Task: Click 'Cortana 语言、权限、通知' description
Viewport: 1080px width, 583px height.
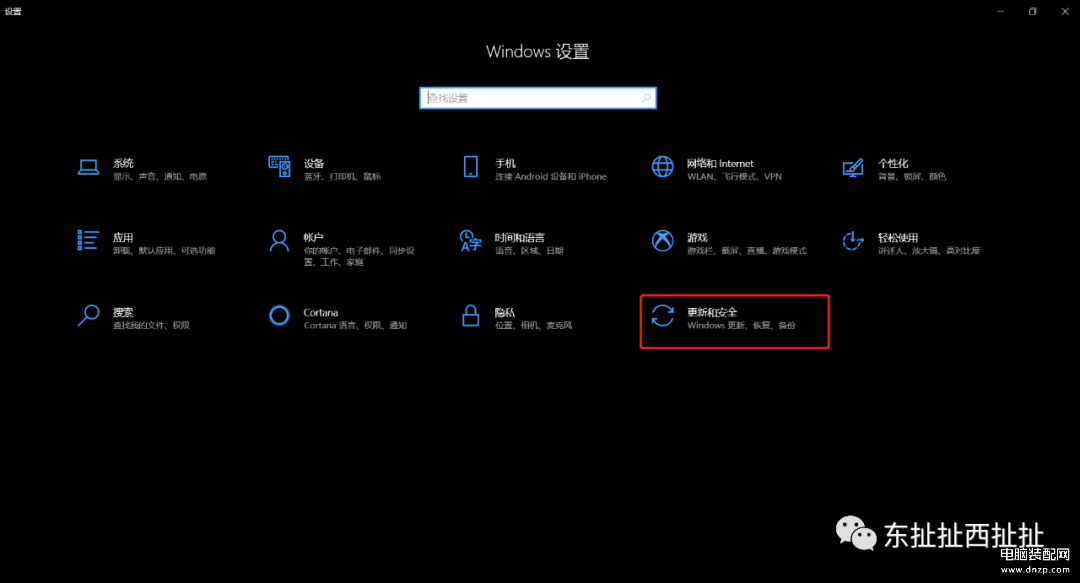Action: pyautogui.click(x=355, y=325)
